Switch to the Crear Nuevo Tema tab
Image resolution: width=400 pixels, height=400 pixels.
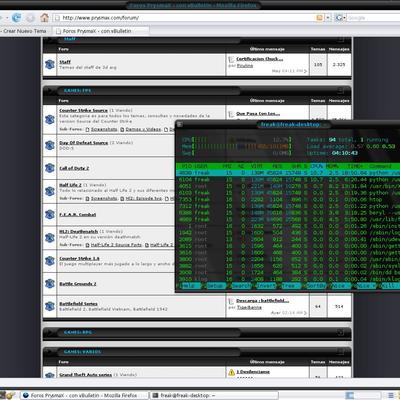point(25,31)
